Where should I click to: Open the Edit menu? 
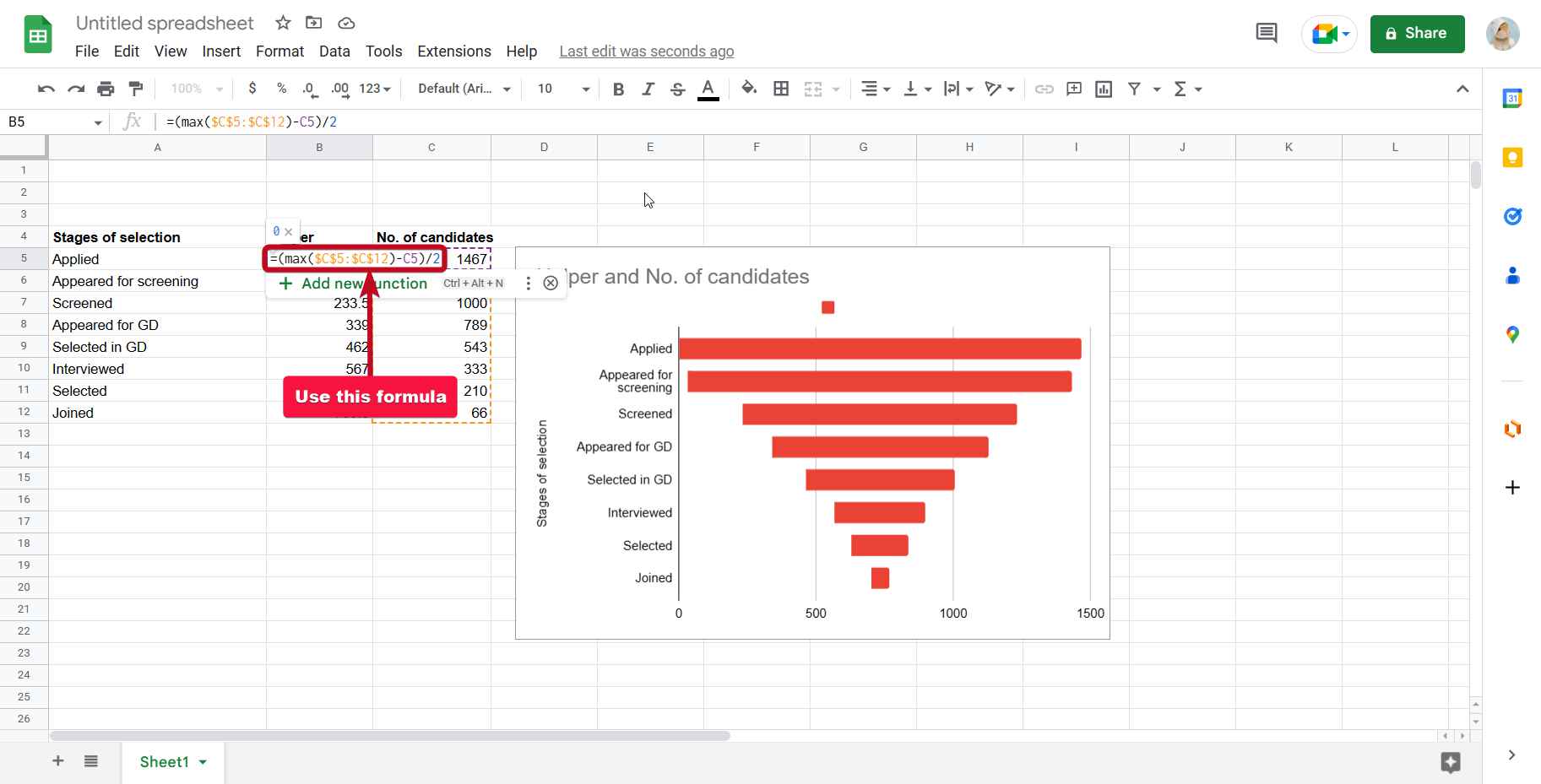(x=127, y=51)
